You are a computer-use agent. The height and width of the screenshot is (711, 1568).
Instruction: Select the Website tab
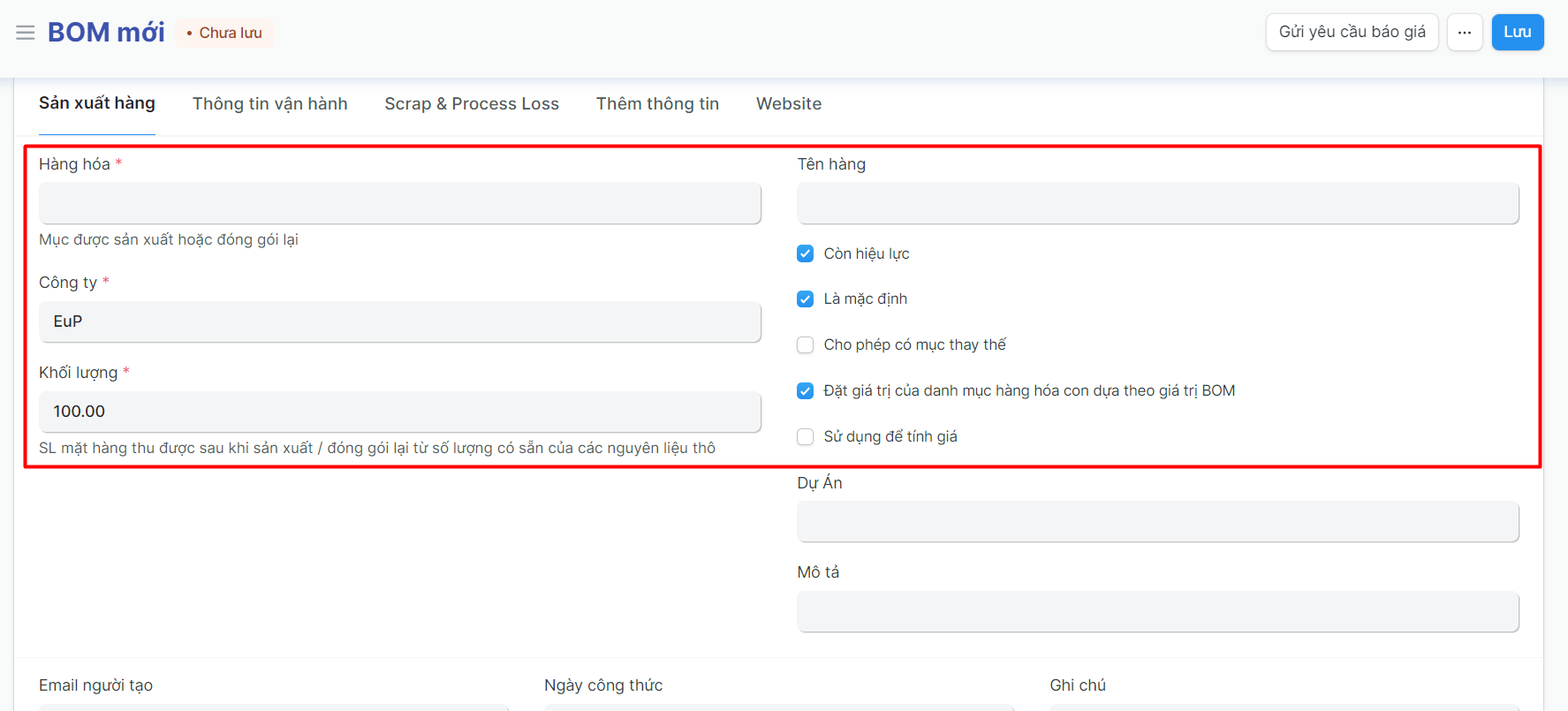788,104
